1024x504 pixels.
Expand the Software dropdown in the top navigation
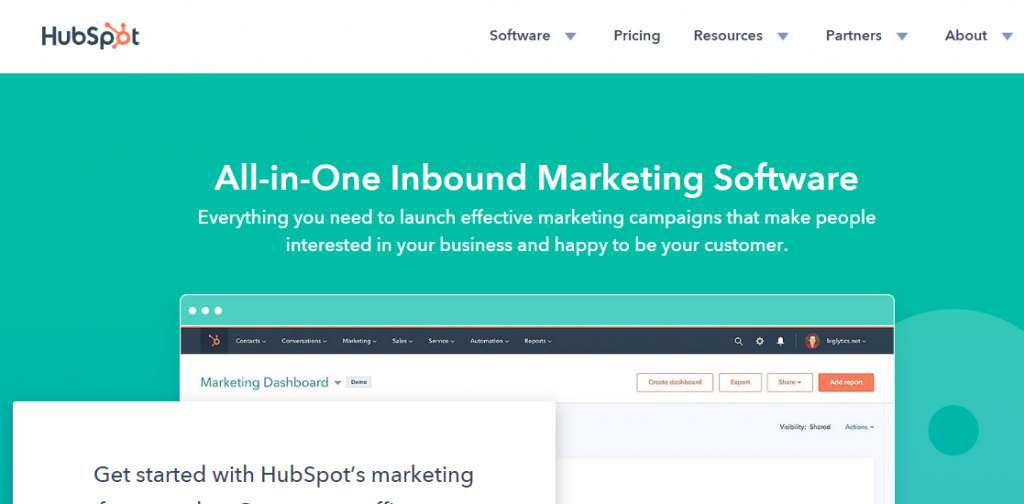point(533,36)
